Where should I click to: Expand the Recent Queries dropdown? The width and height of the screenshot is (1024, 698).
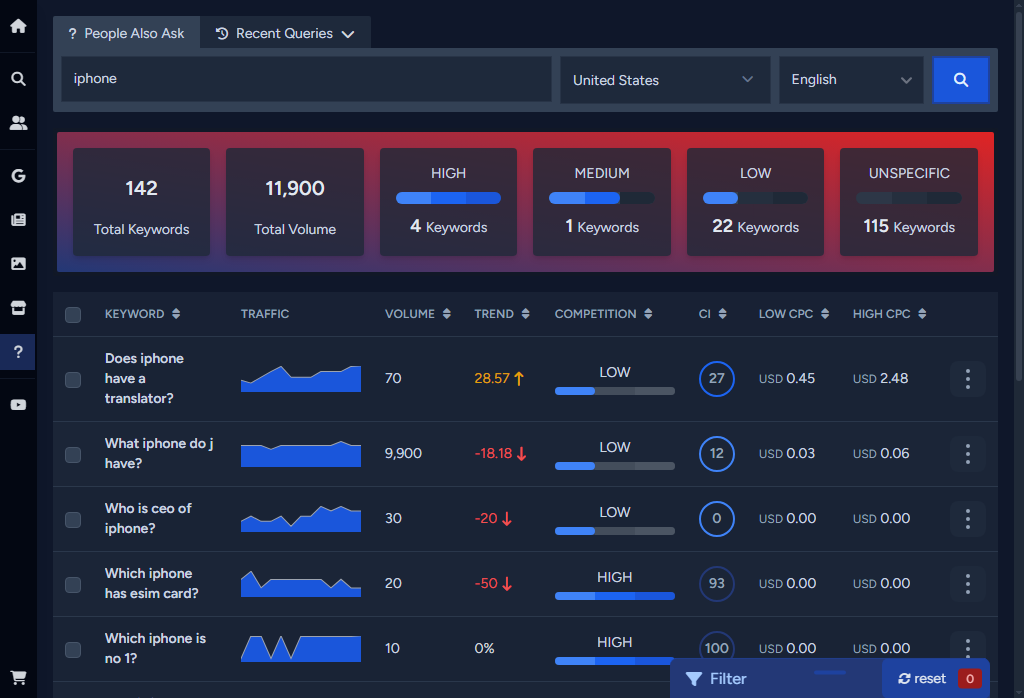285,33
